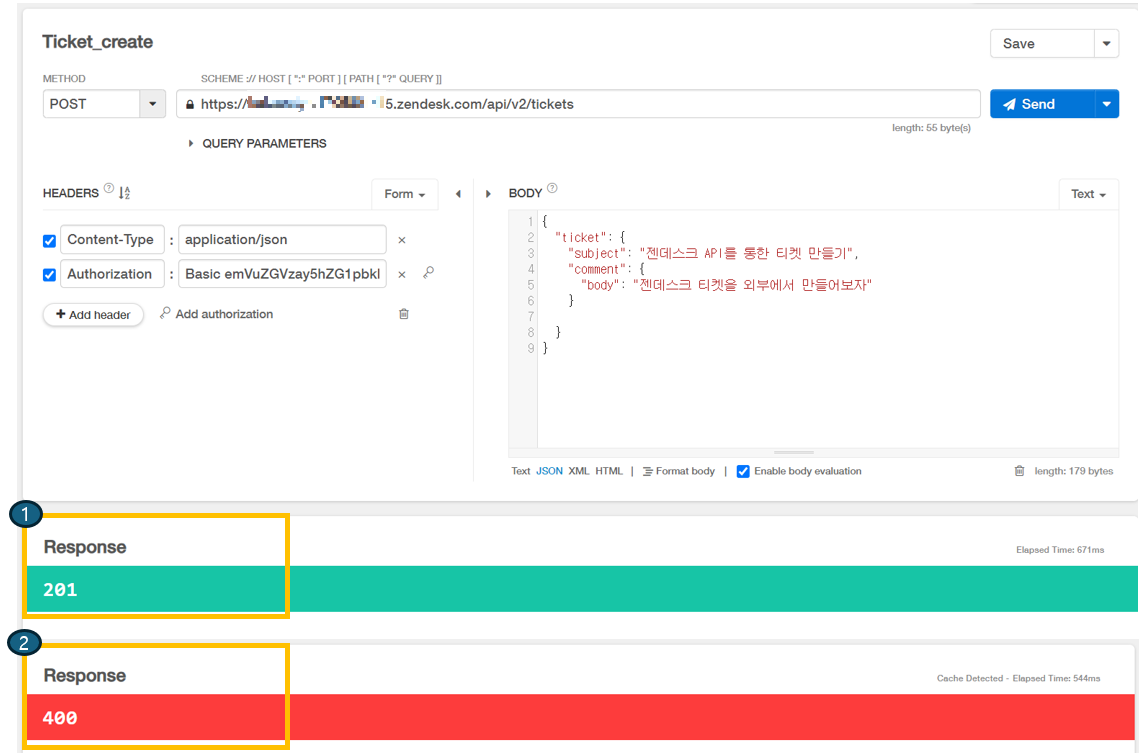Delete all headers with trash icon
This screenshot has height=756, width=1144.
(x=403, y=314)
